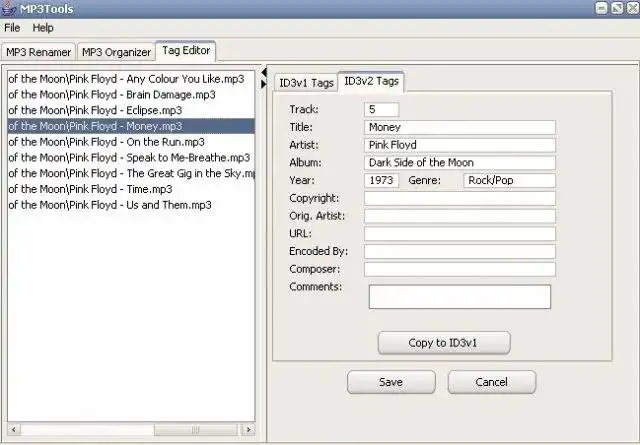Image resolution: width=640 pixels, height=445 pixels.
Task: Select Speak to Me-Breathe.mp3 file
Action: click(131, 158)
